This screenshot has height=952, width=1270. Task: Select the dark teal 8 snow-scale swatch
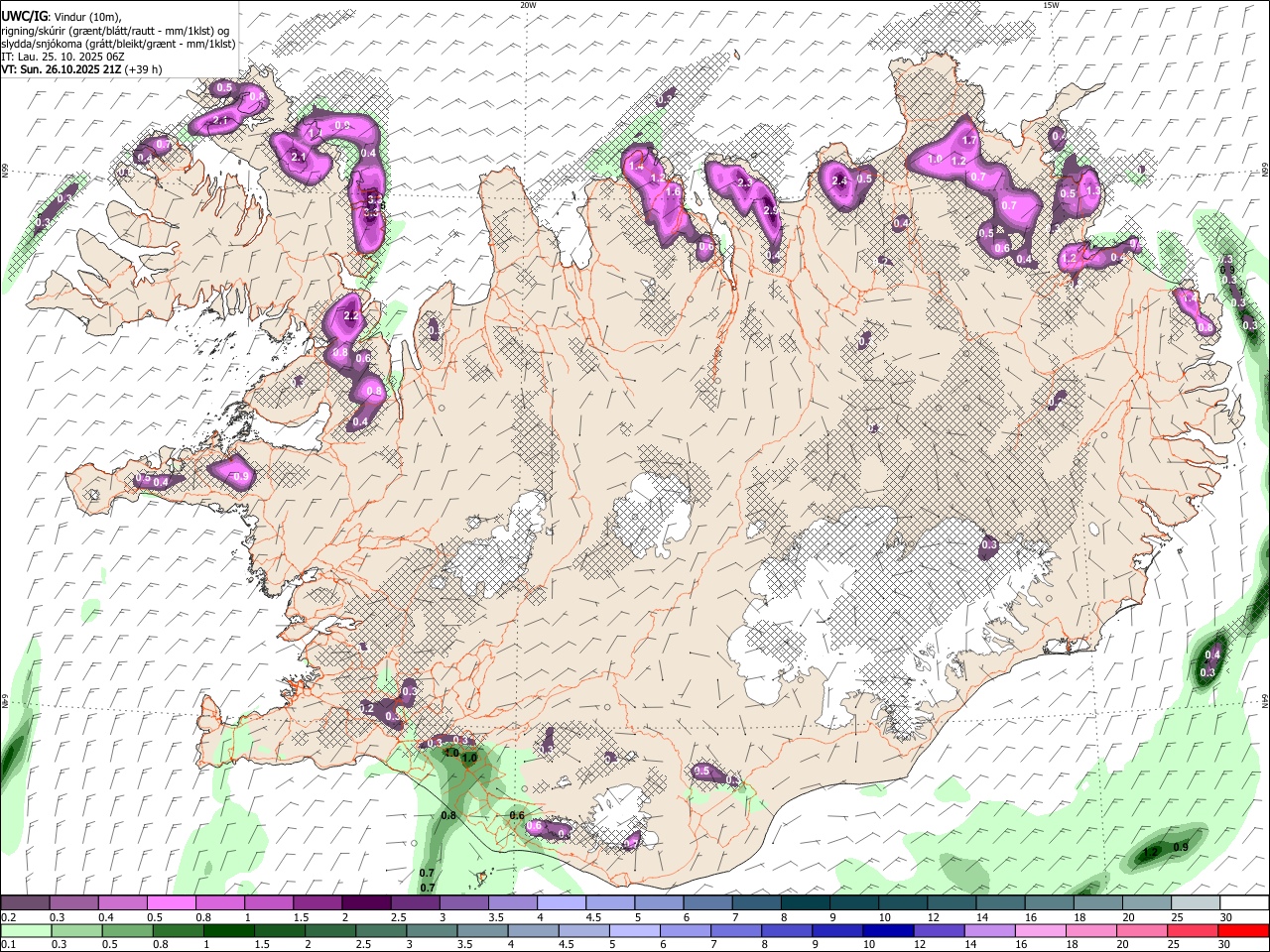(x=806, y=903)
